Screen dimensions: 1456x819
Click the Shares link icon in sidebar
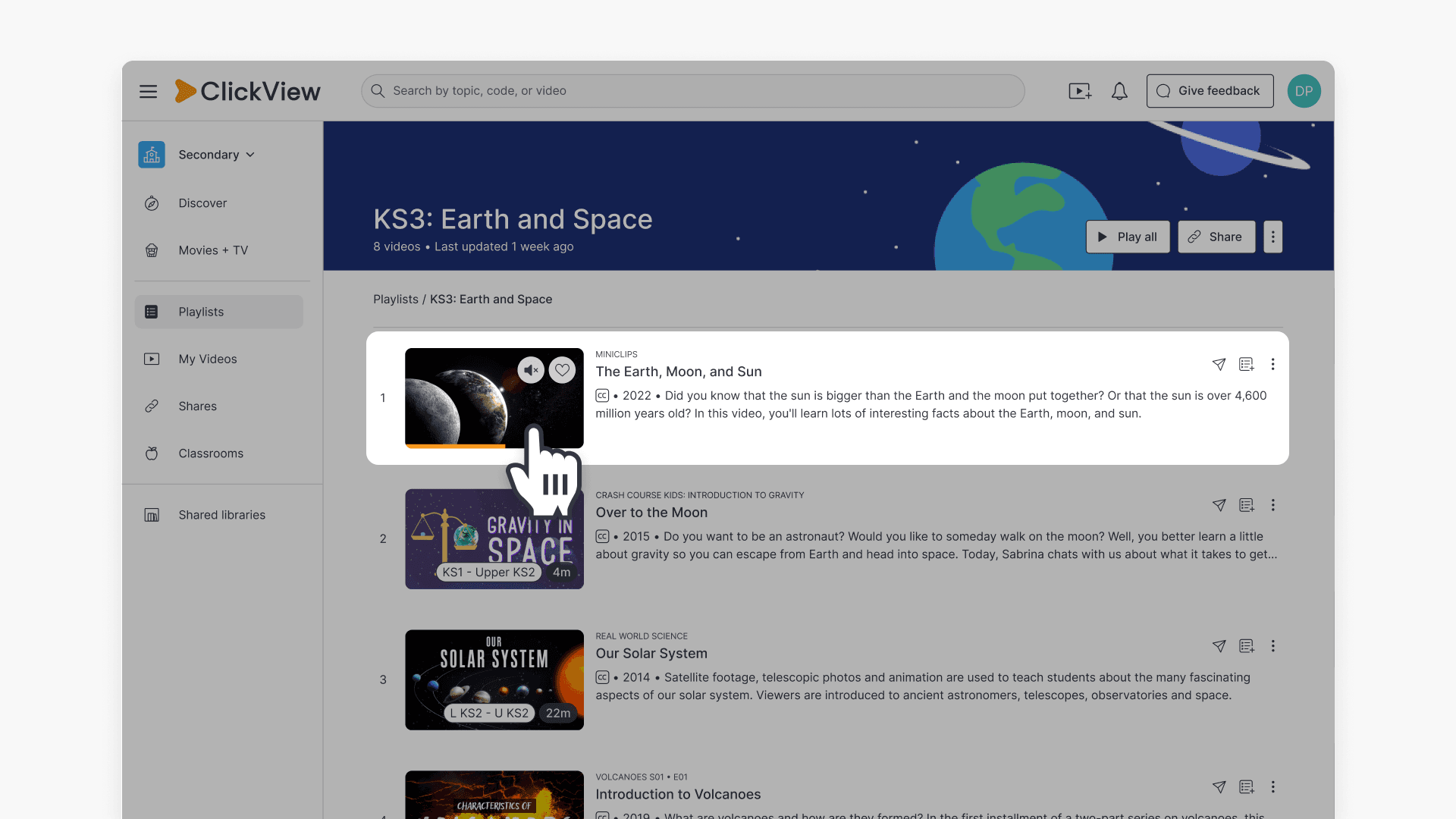pyautogui.click(x=152, y=406)
